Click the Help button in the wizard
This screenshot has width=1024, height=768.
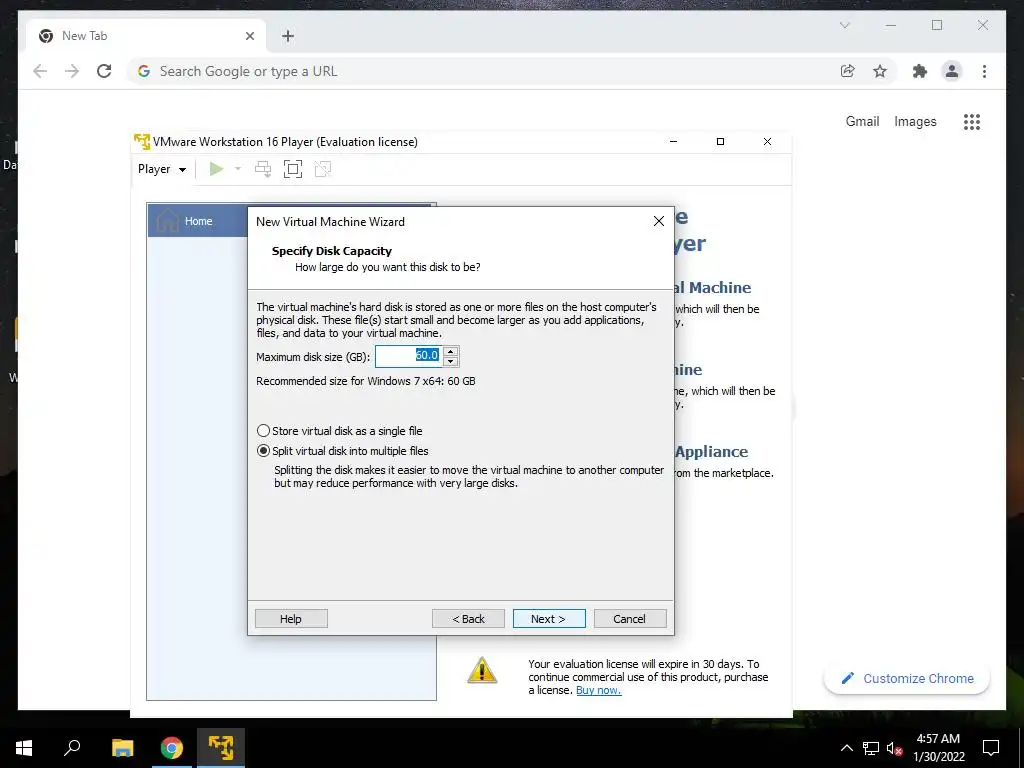pyautogui.click(x=291, y=618)
